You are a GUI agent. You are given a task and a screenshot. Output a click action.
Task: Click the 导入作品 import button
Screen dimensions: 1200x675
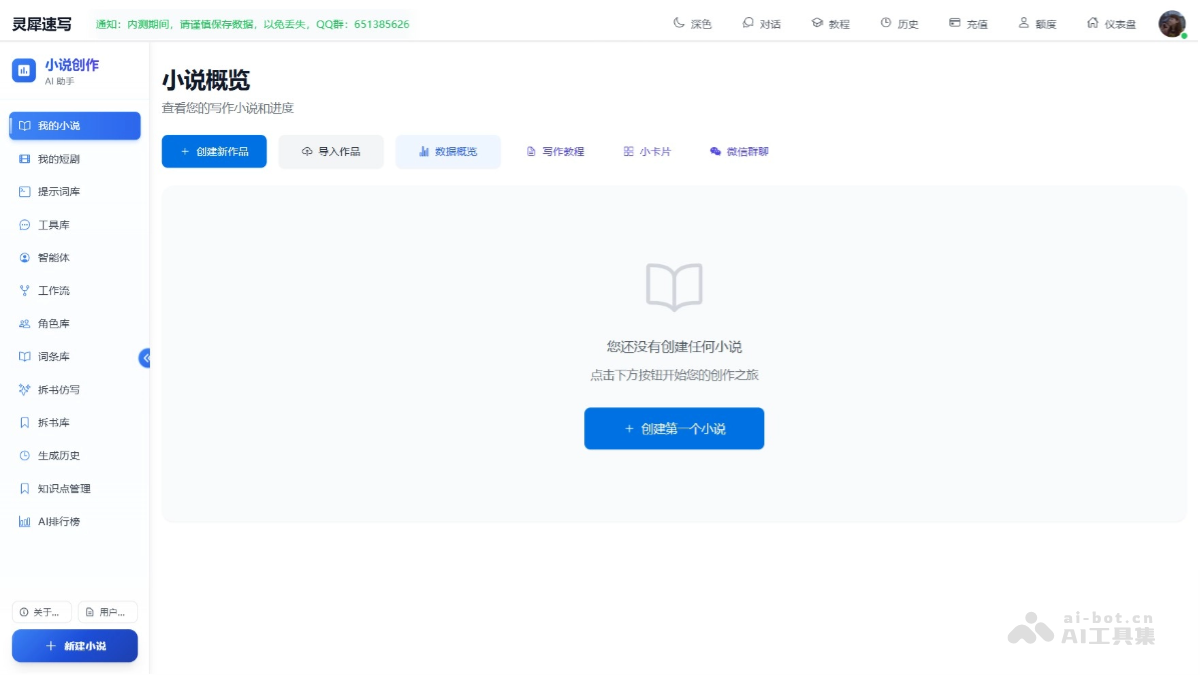(x=331, y=151)
